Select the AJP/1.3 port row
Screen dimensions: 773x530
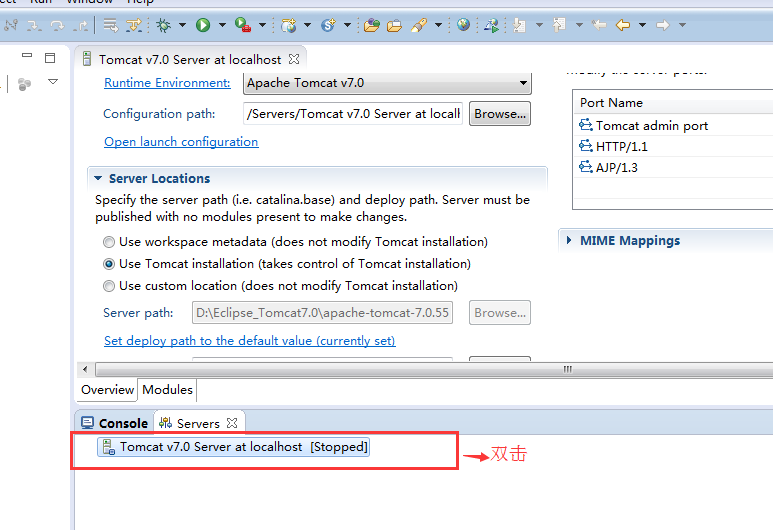pos(674,168)
